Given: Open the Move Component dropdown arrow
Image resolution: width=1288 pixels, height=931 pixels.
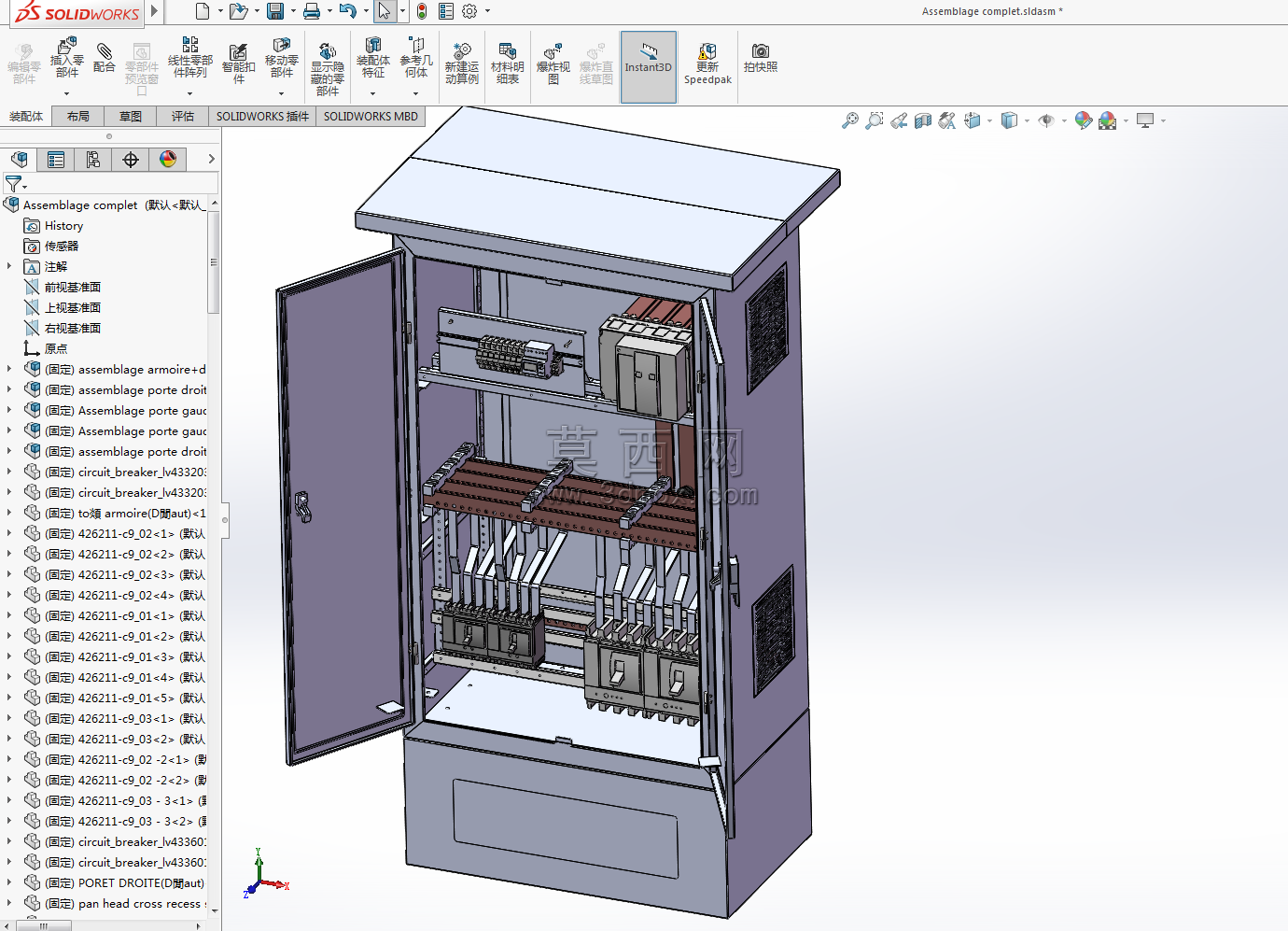Looking at the screenshot, I should click(281, 93).
